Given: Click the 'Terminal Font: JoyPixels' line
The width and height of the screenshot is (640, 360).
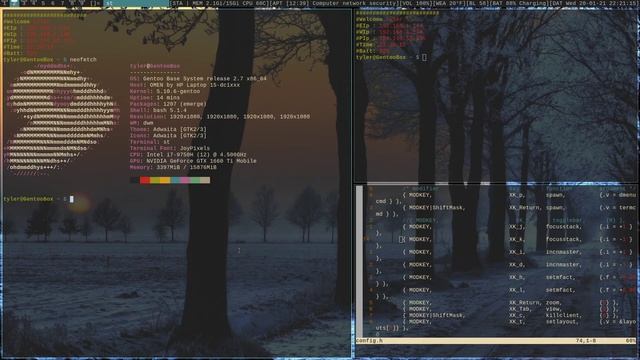Looking at the screenshot, I should [170, 149].
